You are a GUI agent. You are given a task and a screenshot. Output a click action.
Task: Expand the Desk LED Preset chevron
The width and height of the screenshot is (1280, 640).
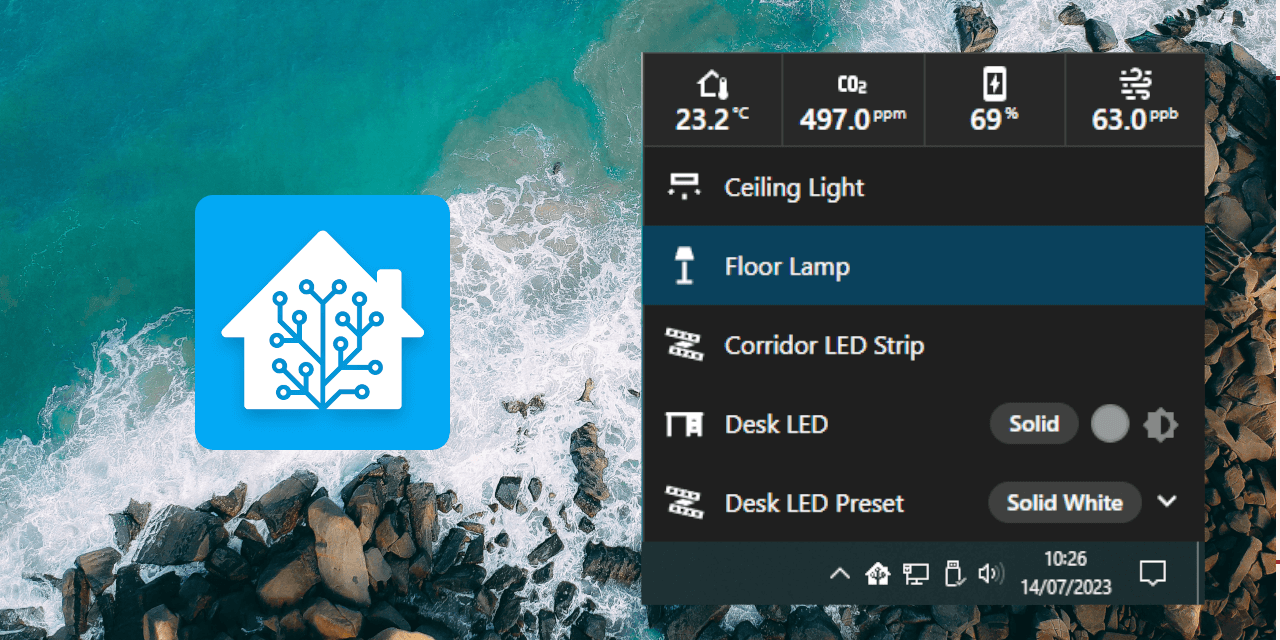click(x=1166, y=502)
